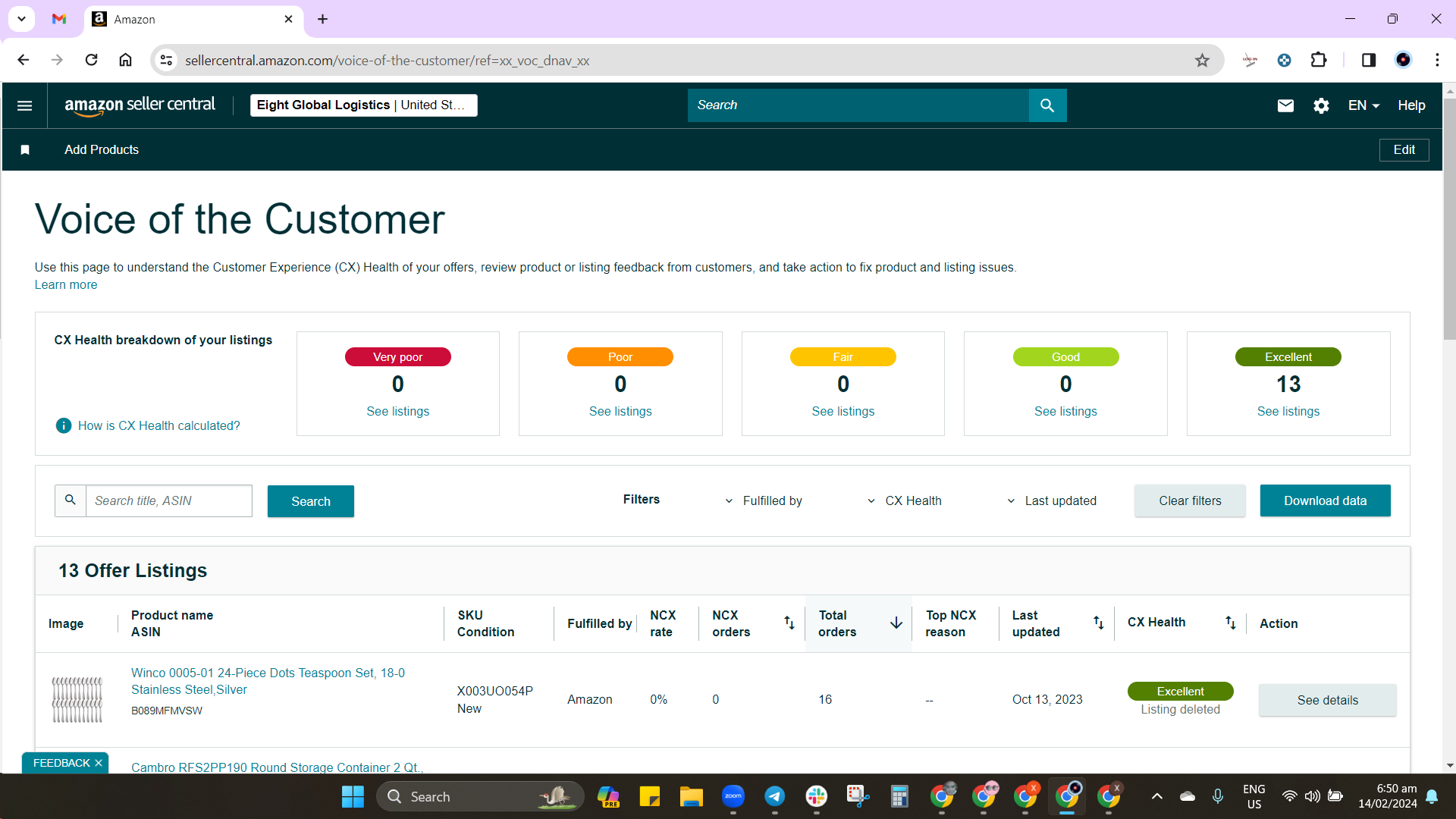1456x819 pixels.
Task: Click the Winco teaspoon set product thumbnail
Action: [x=77, y=699]
